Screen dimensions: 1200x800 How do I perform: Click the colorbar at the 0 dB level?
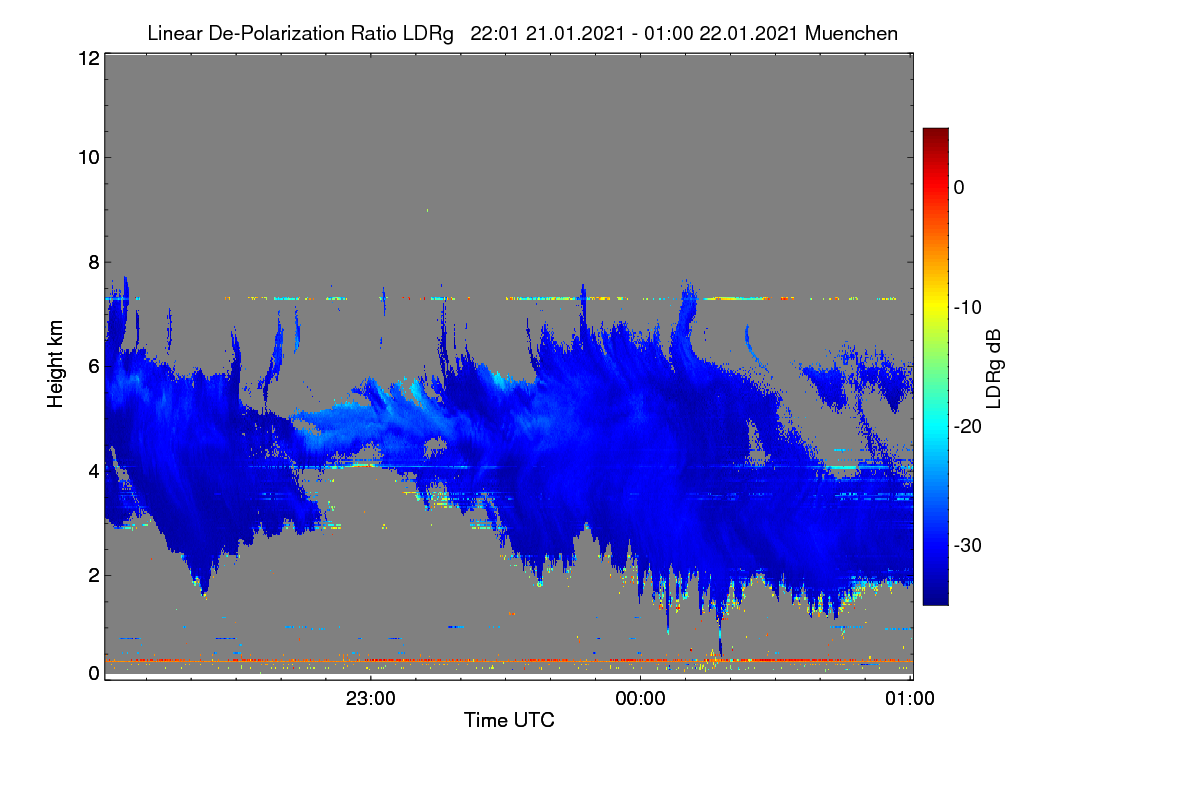(x=935, y=187)
